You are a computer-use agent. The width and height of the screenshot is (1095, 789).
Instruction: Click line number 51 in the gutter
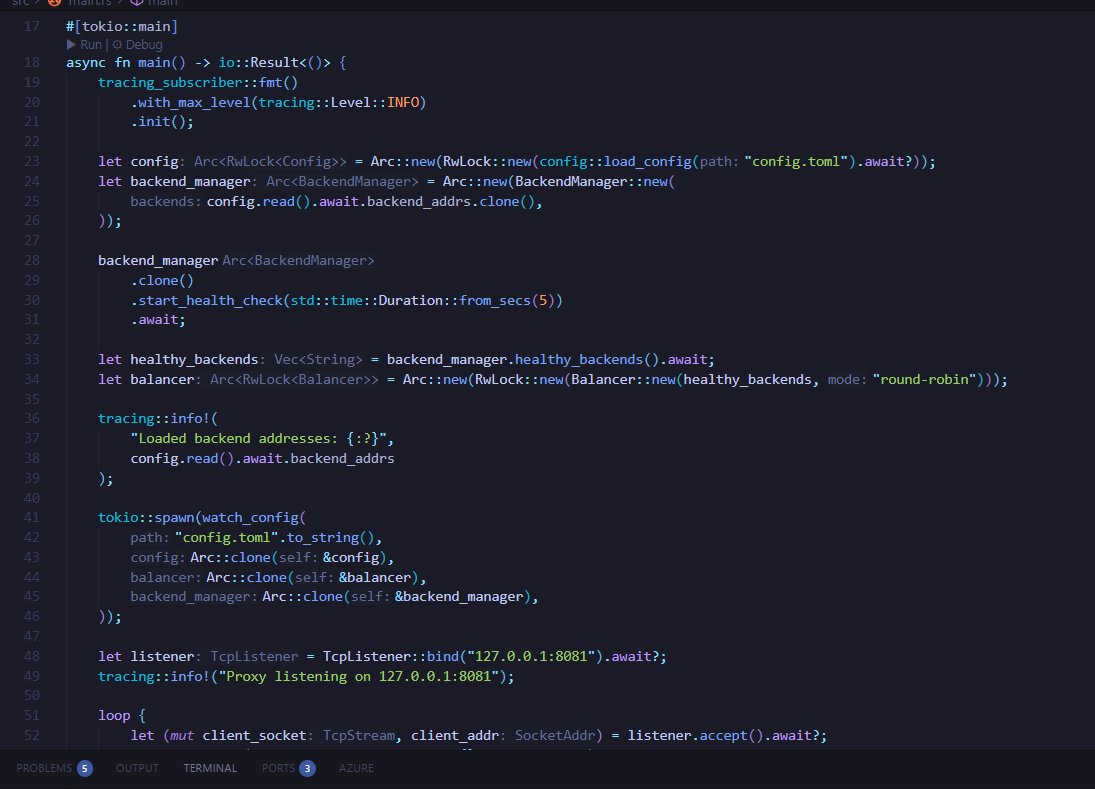[x=32, y=716]
